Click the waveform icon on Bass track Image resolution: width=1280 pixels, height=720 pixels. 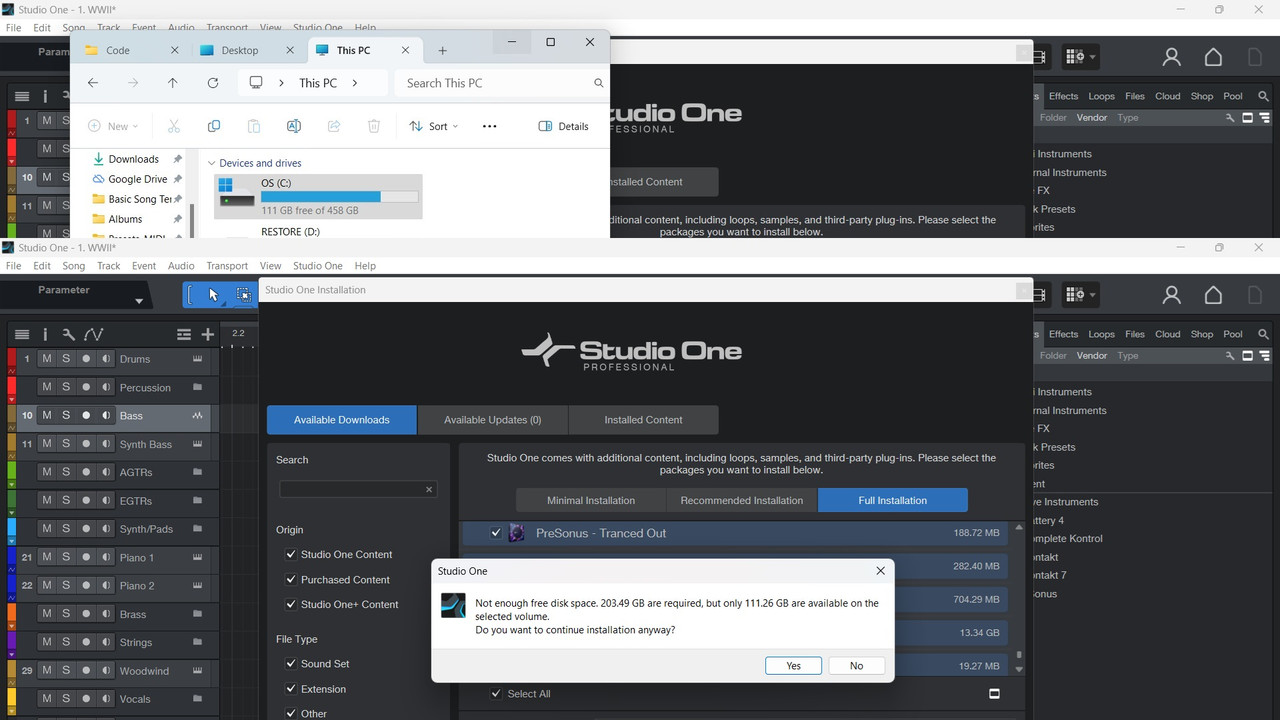(198, 415)
